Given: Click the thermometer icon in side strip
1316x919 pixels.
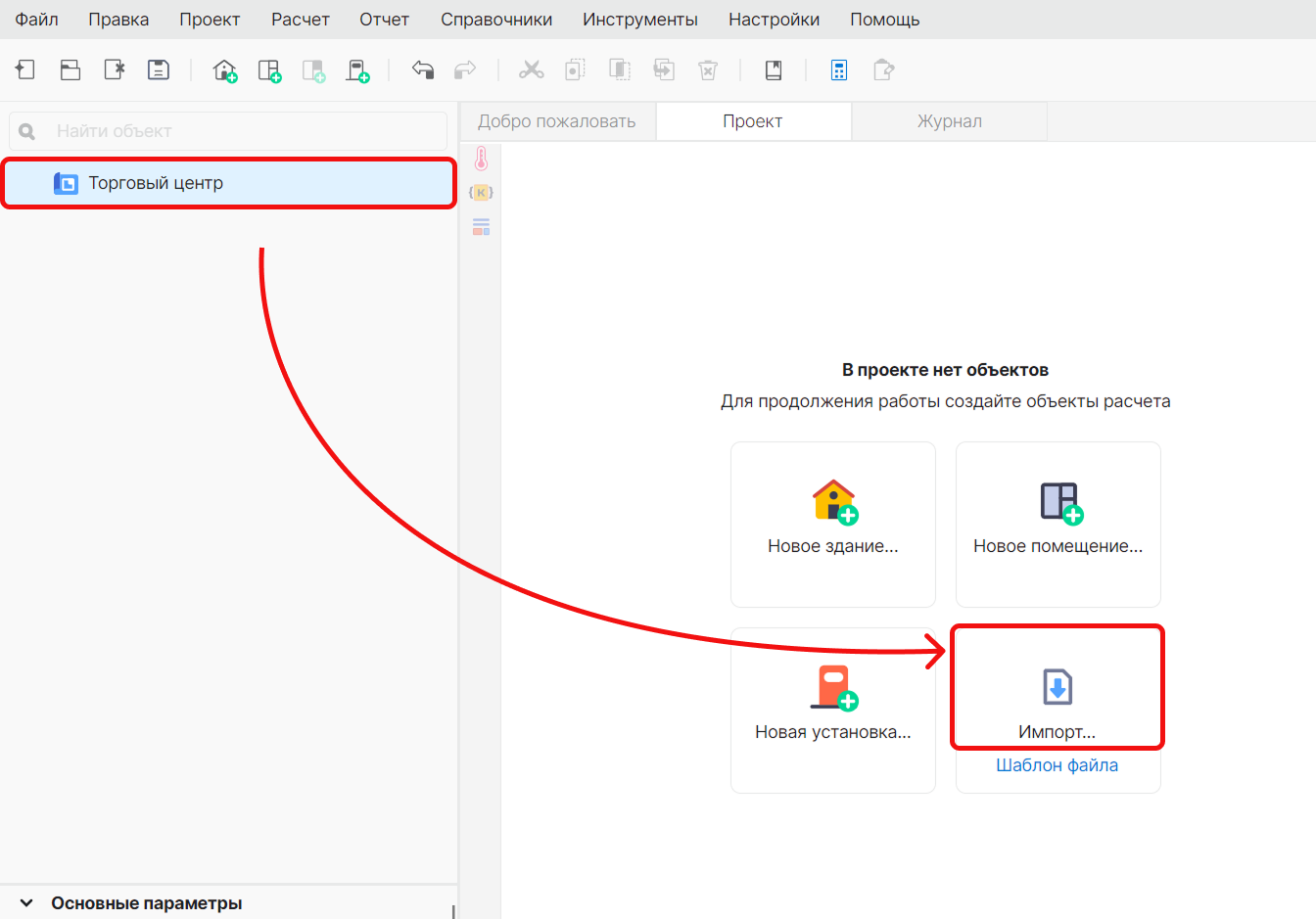Looking at the screenshot, I should coord(481,159).
